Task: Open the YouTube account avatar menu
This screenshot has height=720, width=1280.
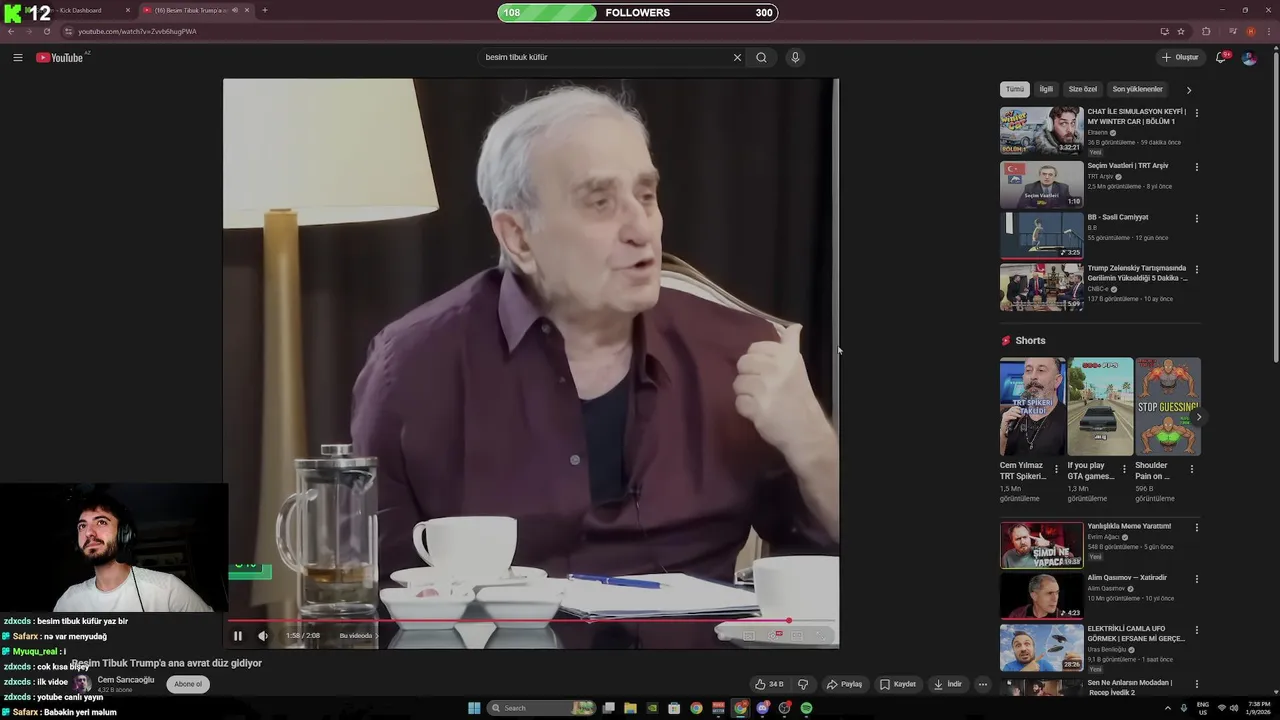Action: click(1249, 57)
